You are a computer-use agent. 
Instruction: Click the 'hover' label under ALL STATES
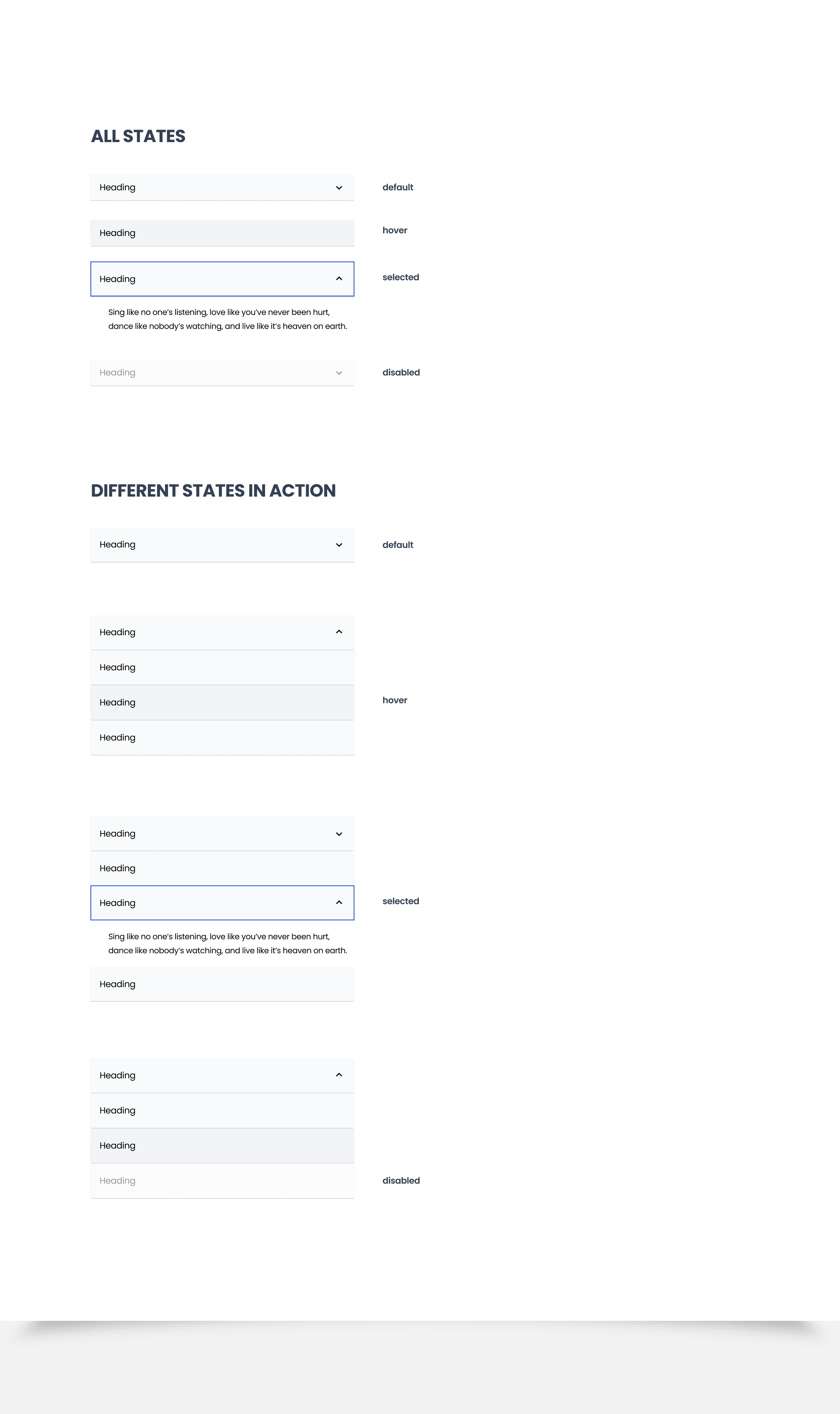394,230
